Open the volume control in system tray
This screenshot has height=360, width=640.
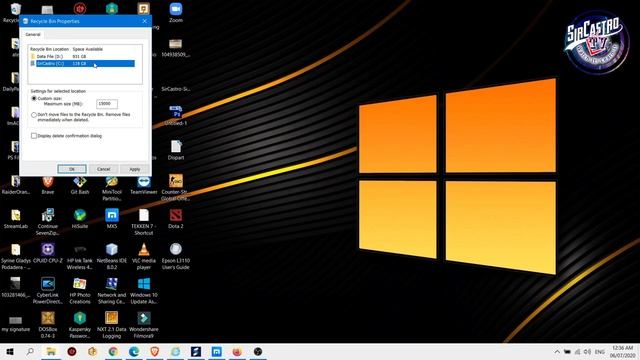(587, 351)
